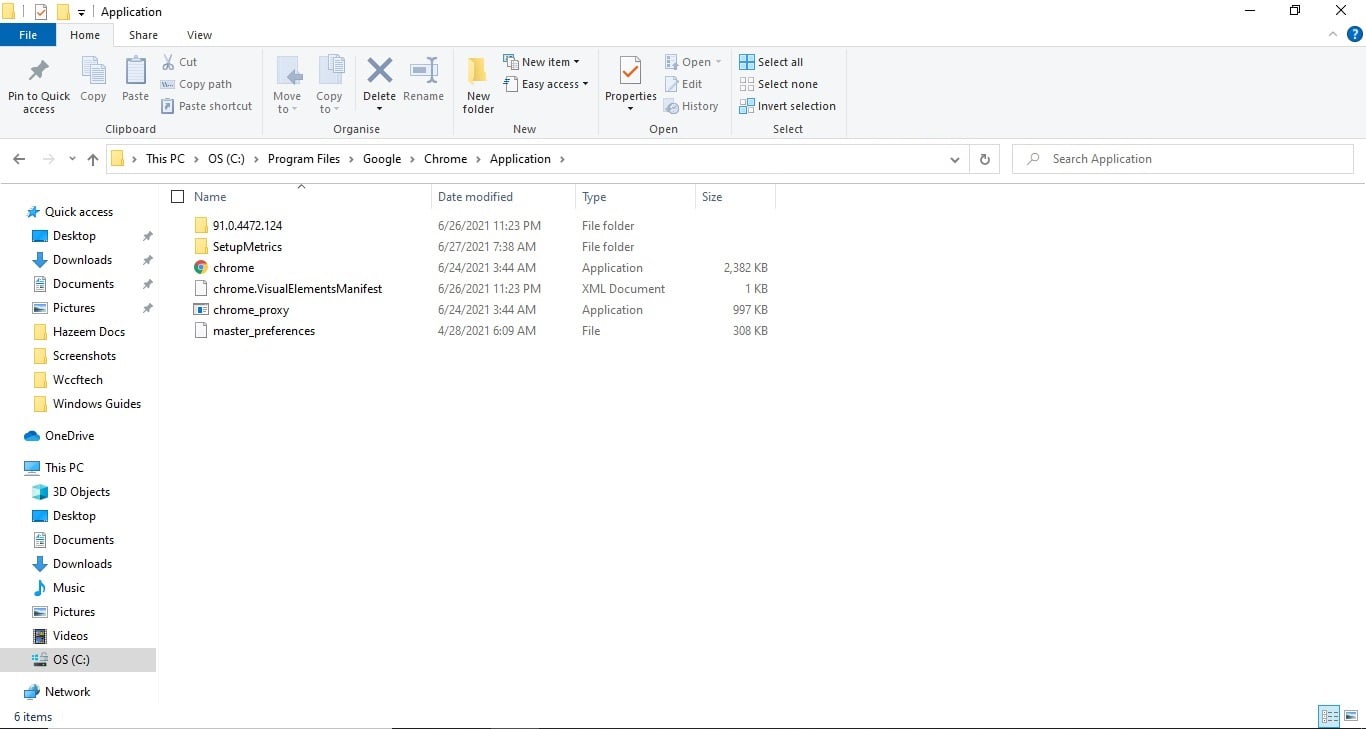Select the 91.0.4472.124 folder
This screenshot has height=729, width=1366.
247,226
